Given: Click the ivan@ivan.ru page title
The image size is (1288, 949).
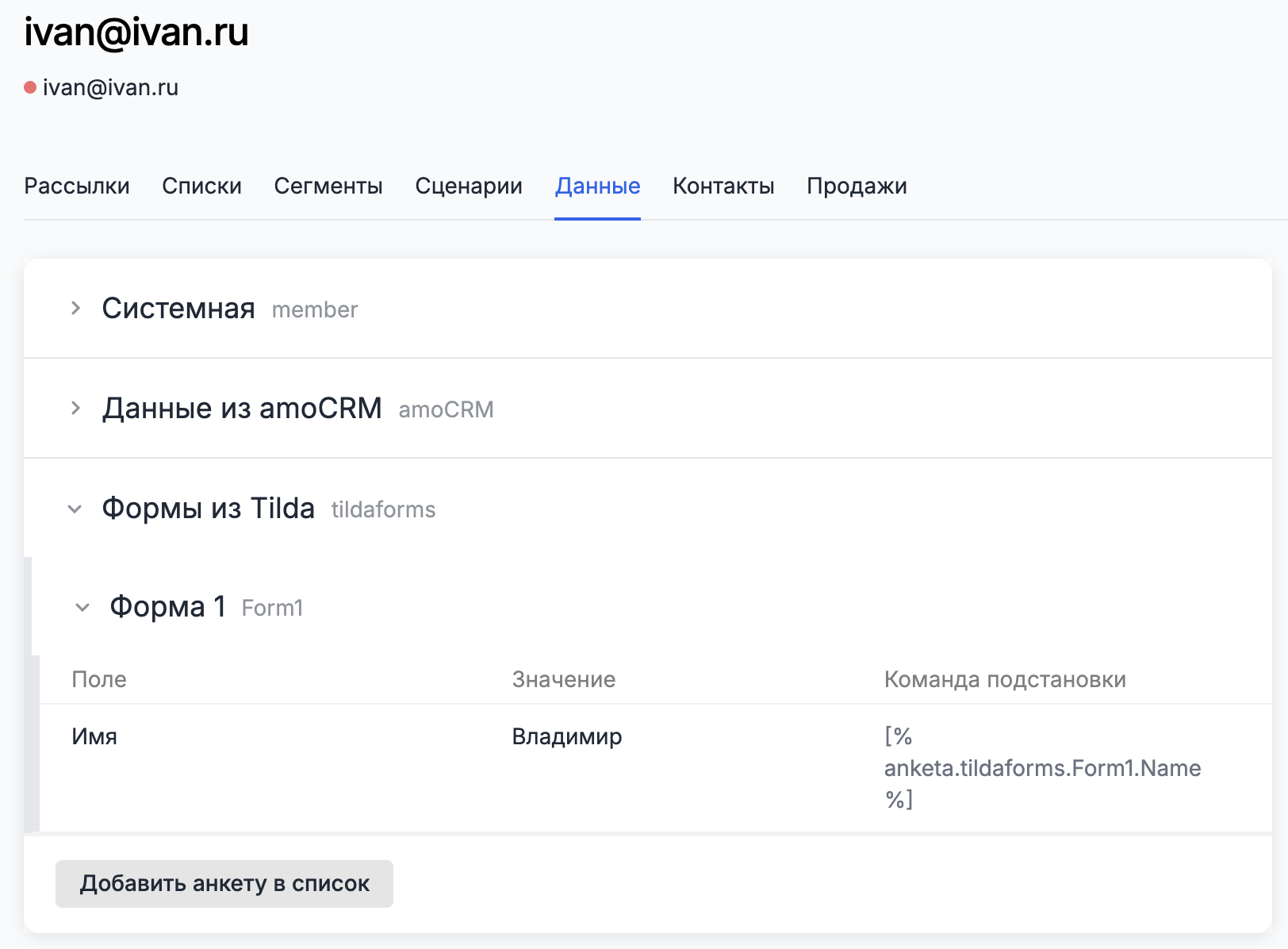Looking at the screenshot, I should tap(136, 33).
